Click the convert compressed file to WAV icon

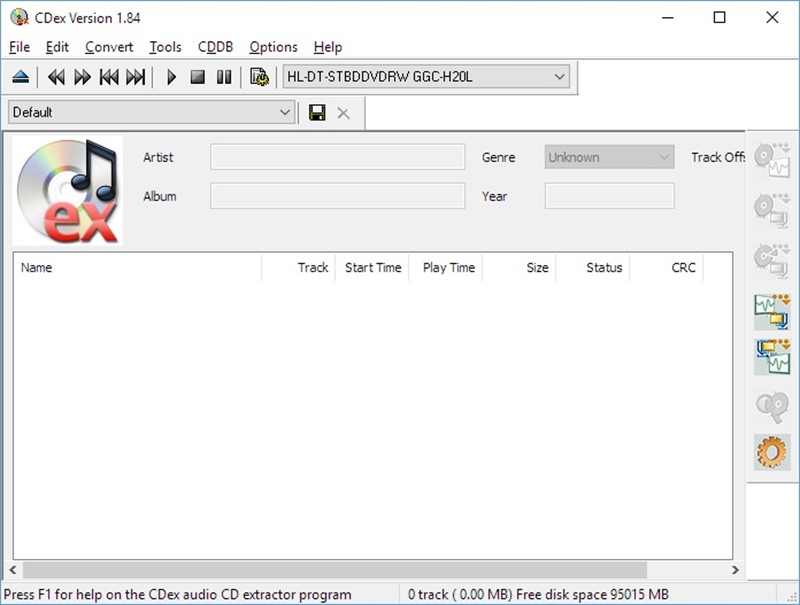(771, 357)
